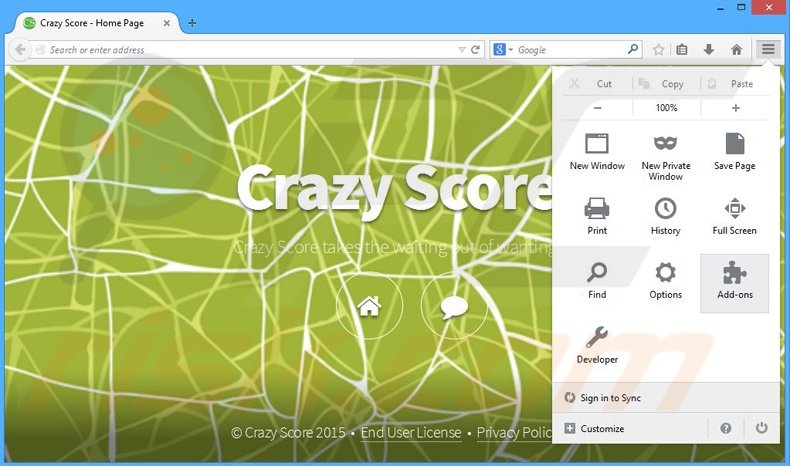Zoom in with the plus button
Viewport: 790px width, 466px height.
tap(736, 108)
